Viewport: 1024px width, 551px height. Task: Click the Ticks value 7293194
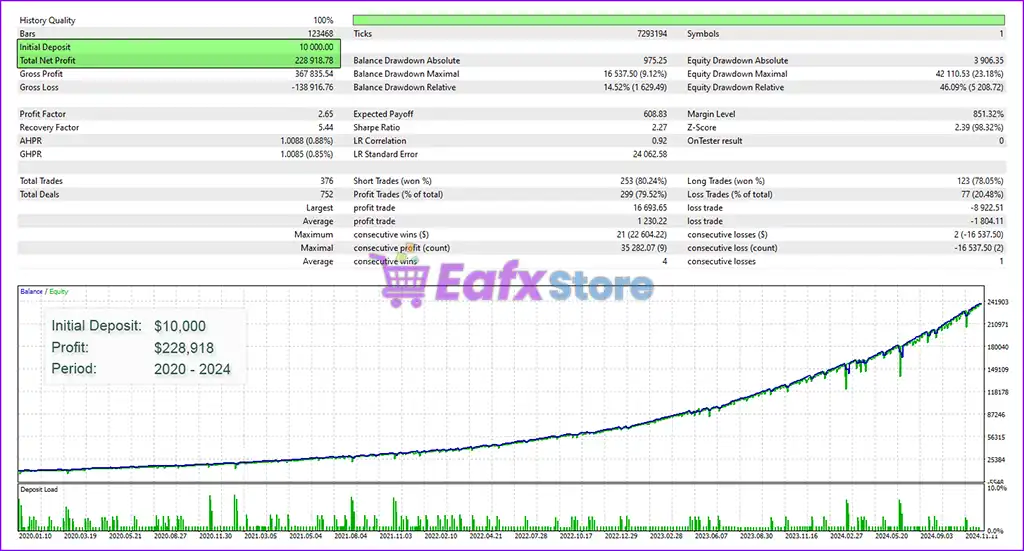652,33
